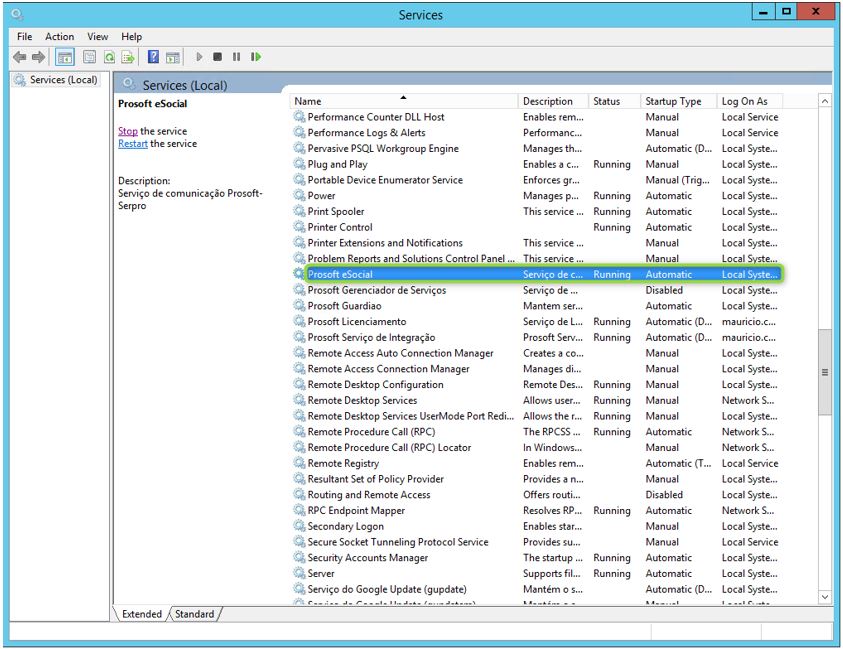Image resolution: width=843 pixels, height=649 pixels.
Task: Go back using the toolbar Back arrow
Action: [x=20, y=56]
